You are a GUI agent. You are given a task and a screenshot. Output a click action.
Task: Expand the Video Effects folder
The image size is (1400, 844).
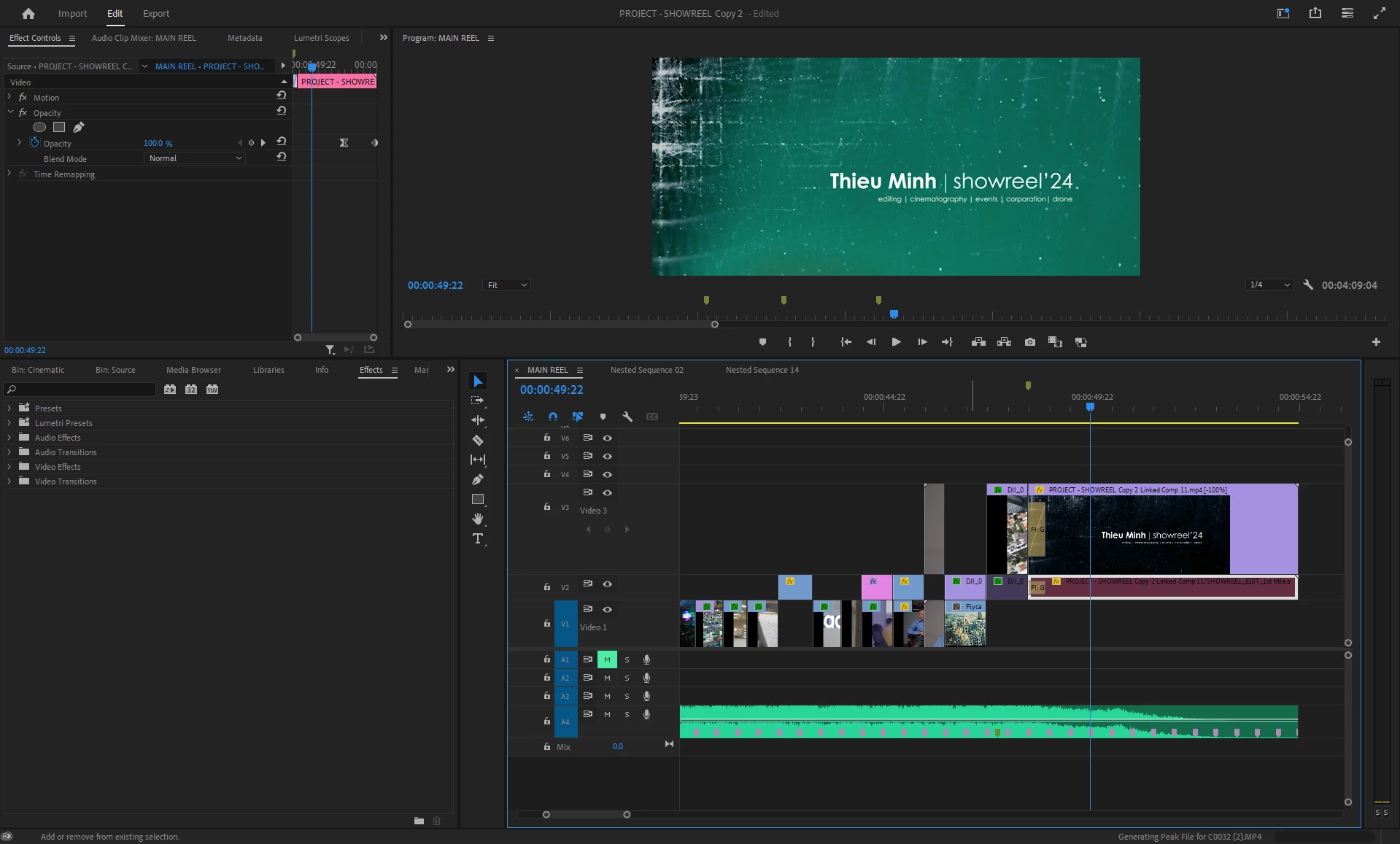pyautogui.click(x=9, y=467)
